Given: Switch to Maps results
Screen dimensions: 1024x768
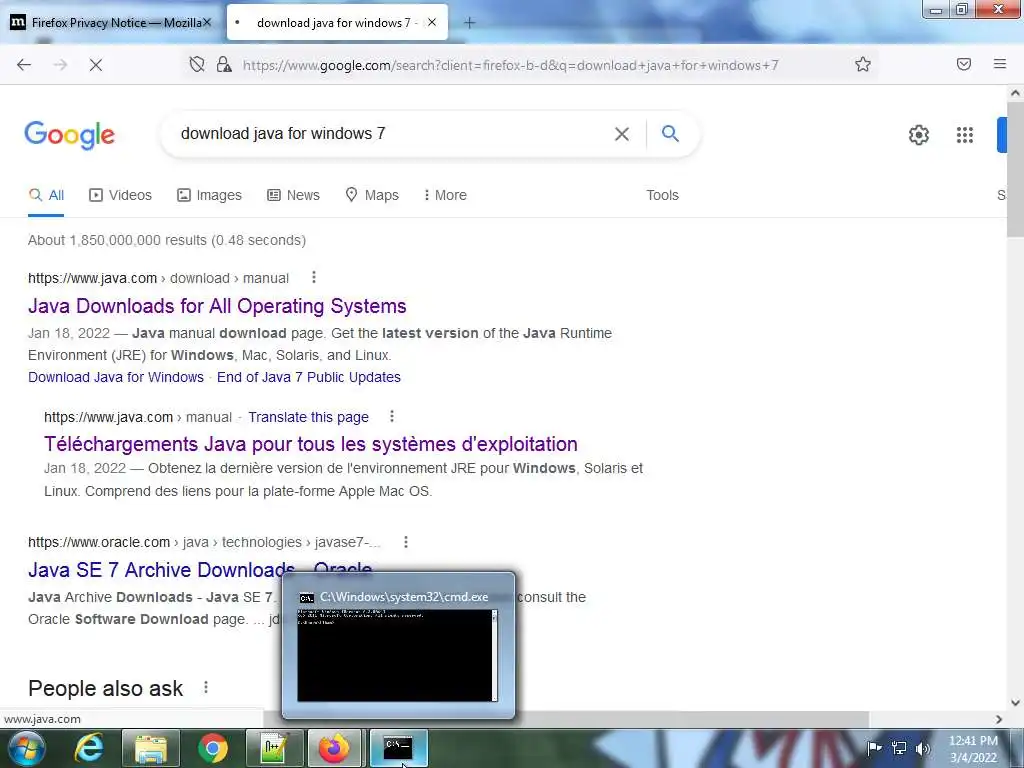Looking at the screenshot, I should point(372,195).
